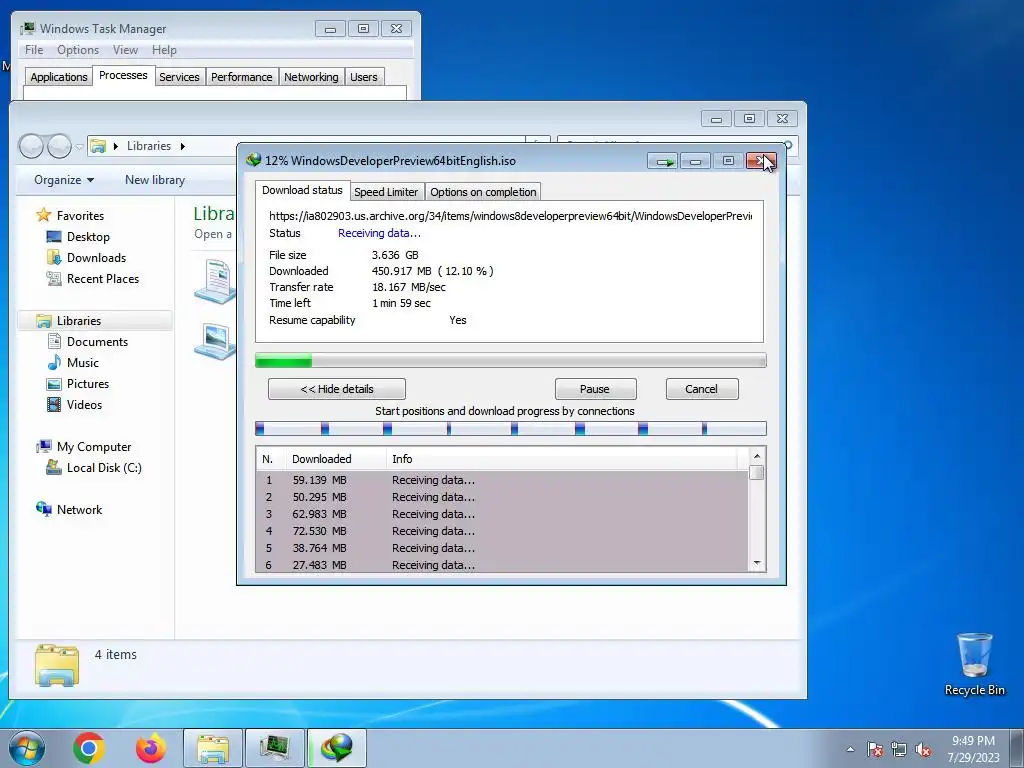
Task: Pause the ISO download
Action: click(595, 389)
